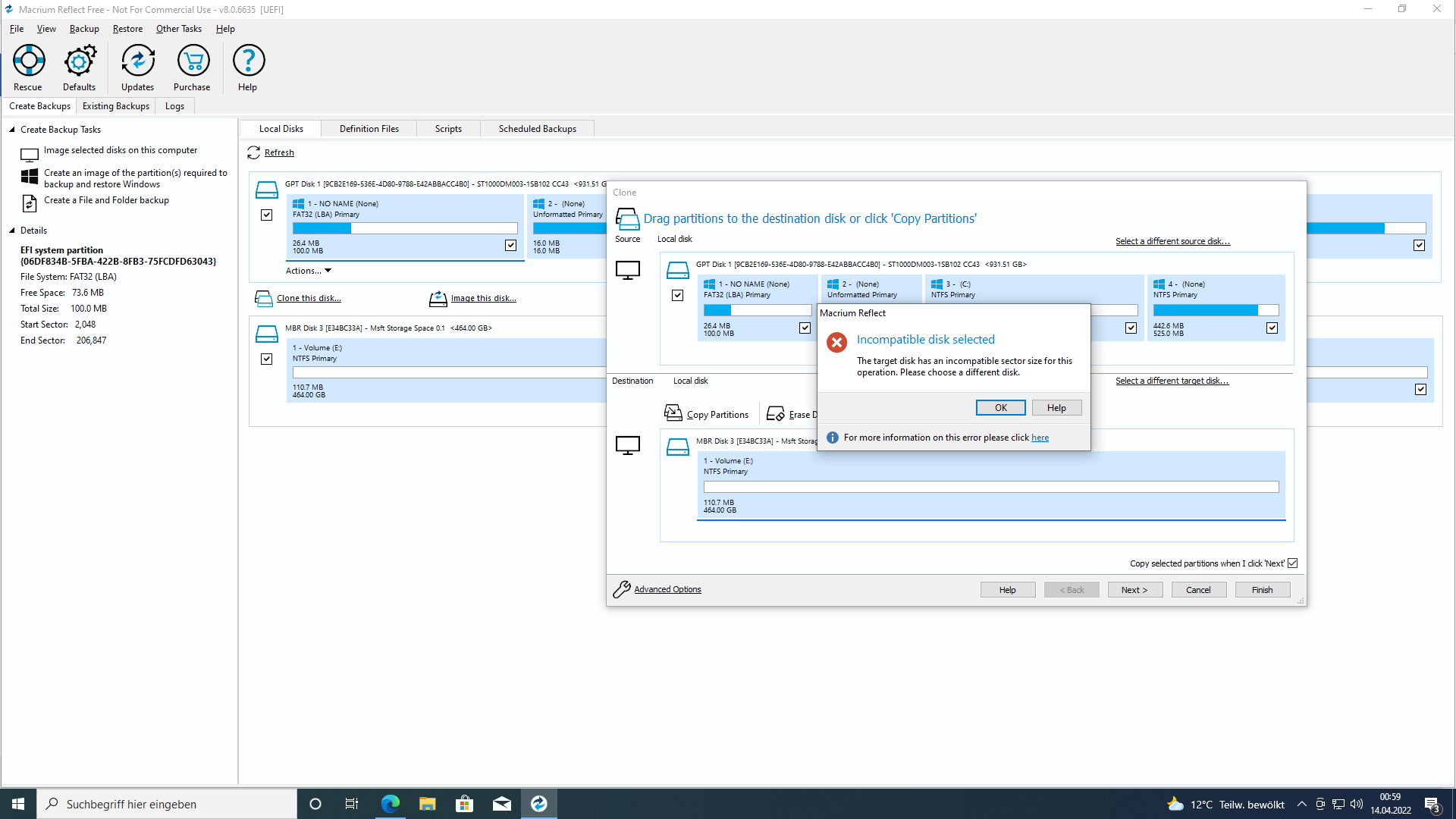Open Advanced Options wrench icon
1456x819 pixels.
point(622,589)
